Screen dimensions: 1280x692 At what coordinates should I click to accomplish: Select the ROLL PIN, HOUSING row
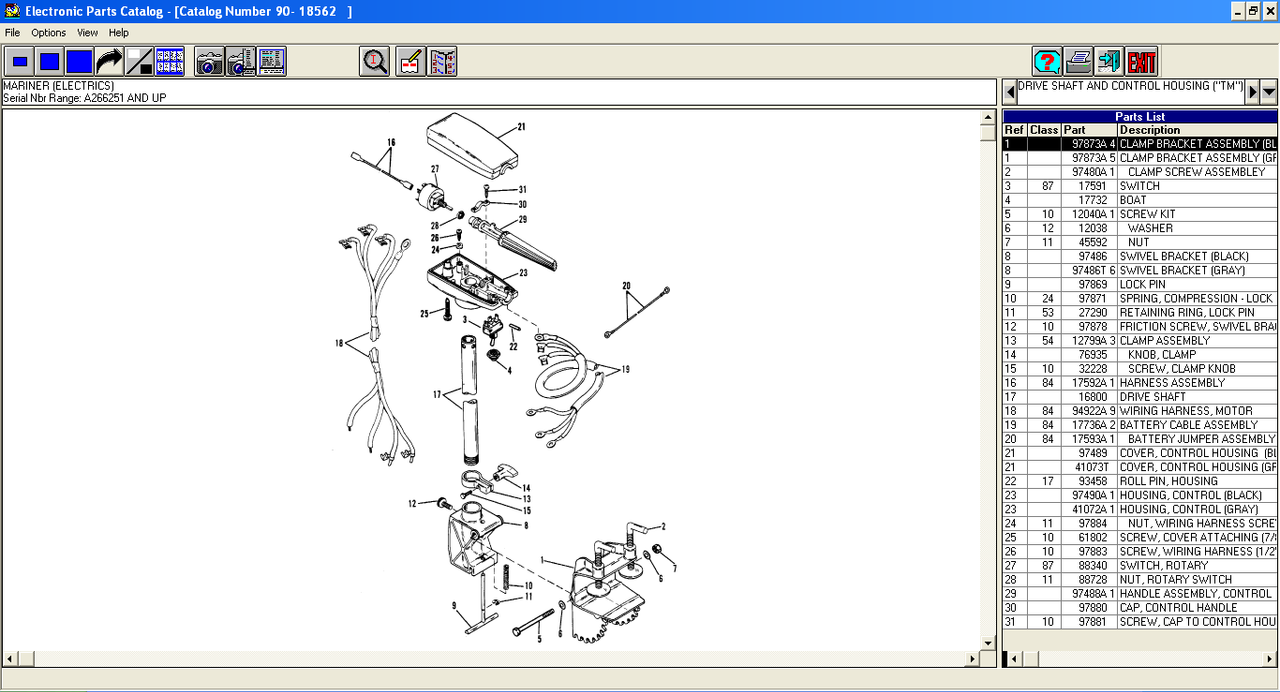click(1140, 480)
